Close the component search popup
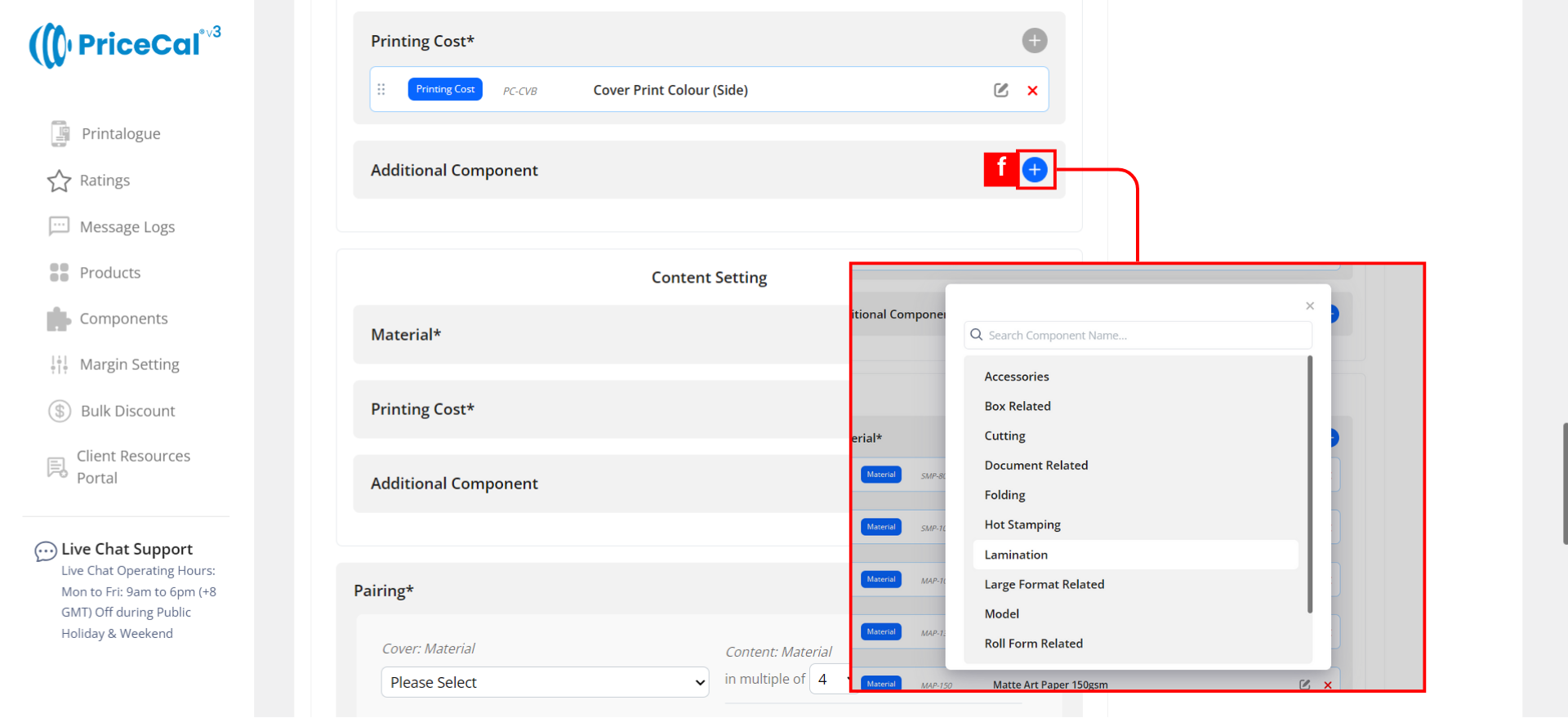 [x=1309, y=306]
